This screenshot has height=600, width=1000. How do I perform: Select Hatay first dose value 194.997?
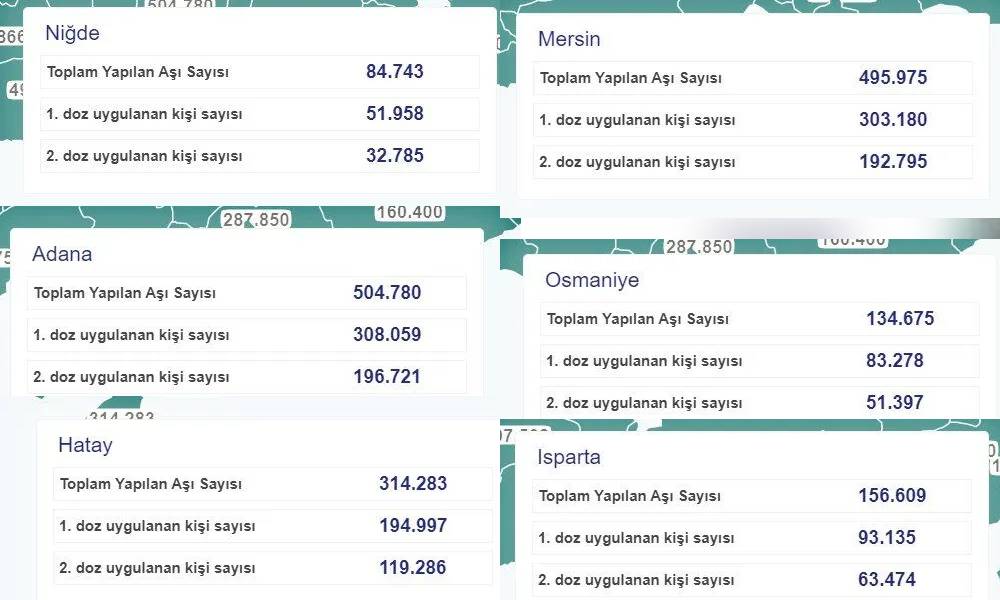click(x=413, y=526)
